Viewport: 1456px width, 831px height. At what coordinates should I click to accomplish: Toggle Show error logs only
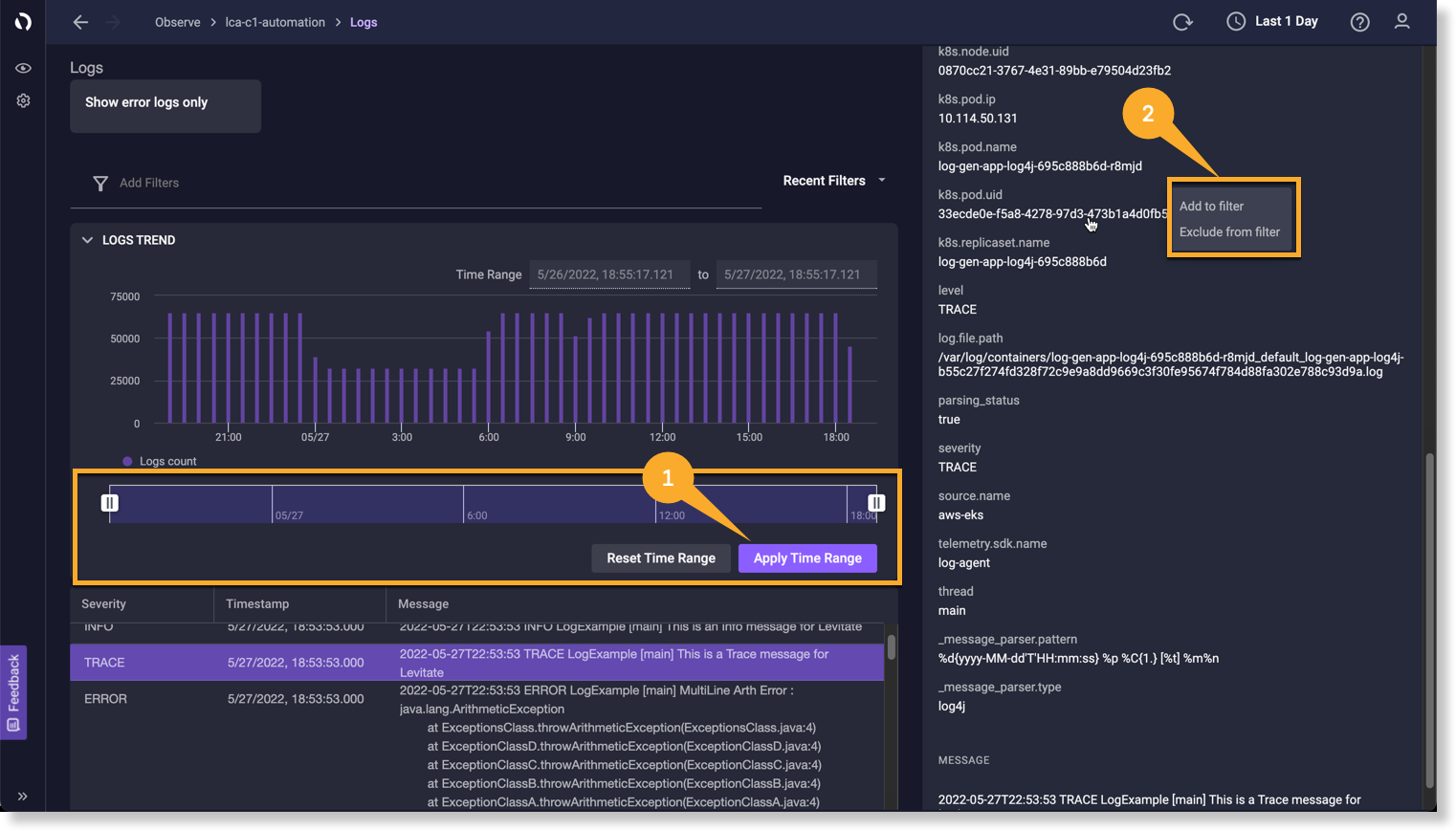165,106
